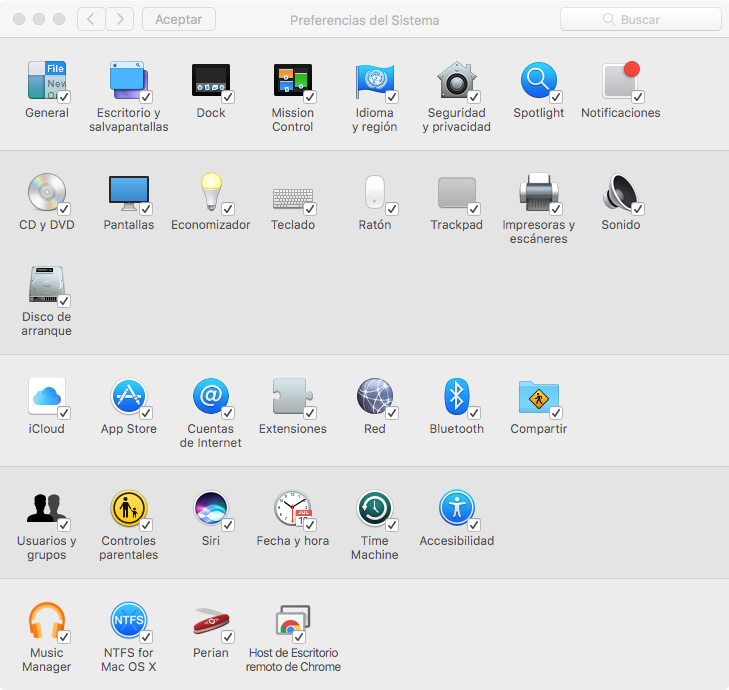729x690 pixels.
Task: Open the Red network globe icon
Action: (375, 396)
